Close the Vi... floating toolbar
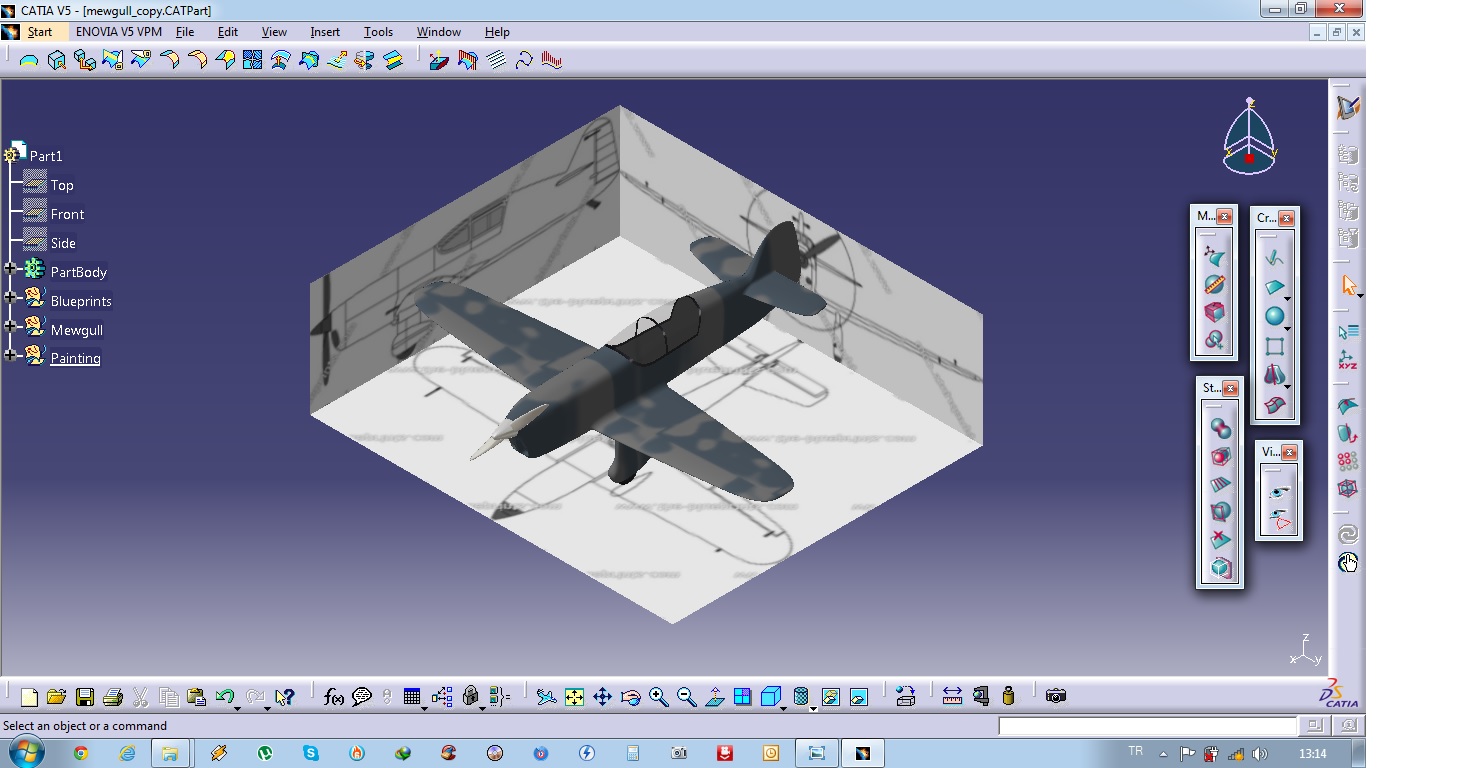Screen dimensions: 1465x768 pos(1289,452)
